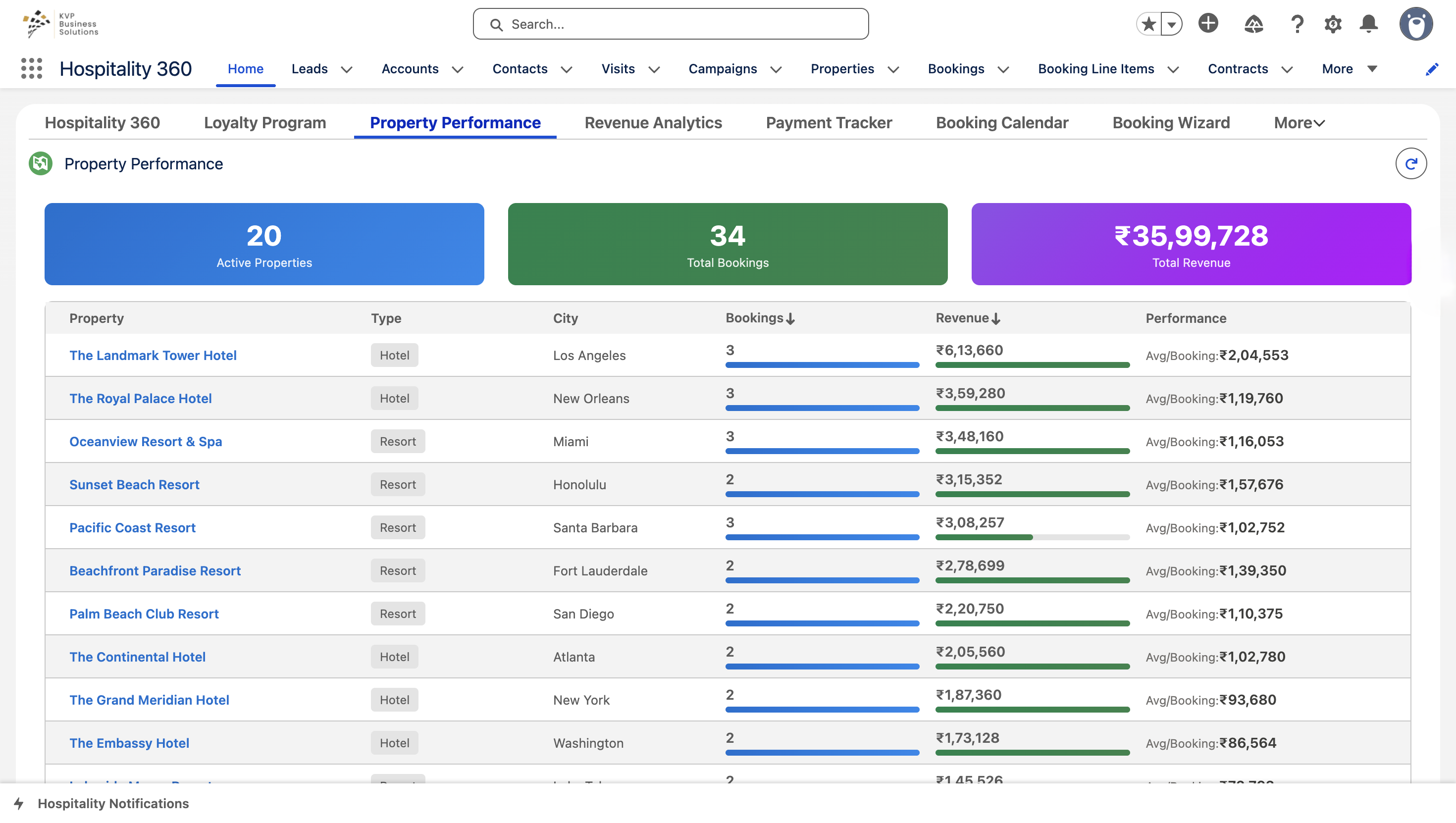Expand the Leads tab chevron
Image resolution: width=1456 pixels, height=823 pixels.
[x=347, y=69]
